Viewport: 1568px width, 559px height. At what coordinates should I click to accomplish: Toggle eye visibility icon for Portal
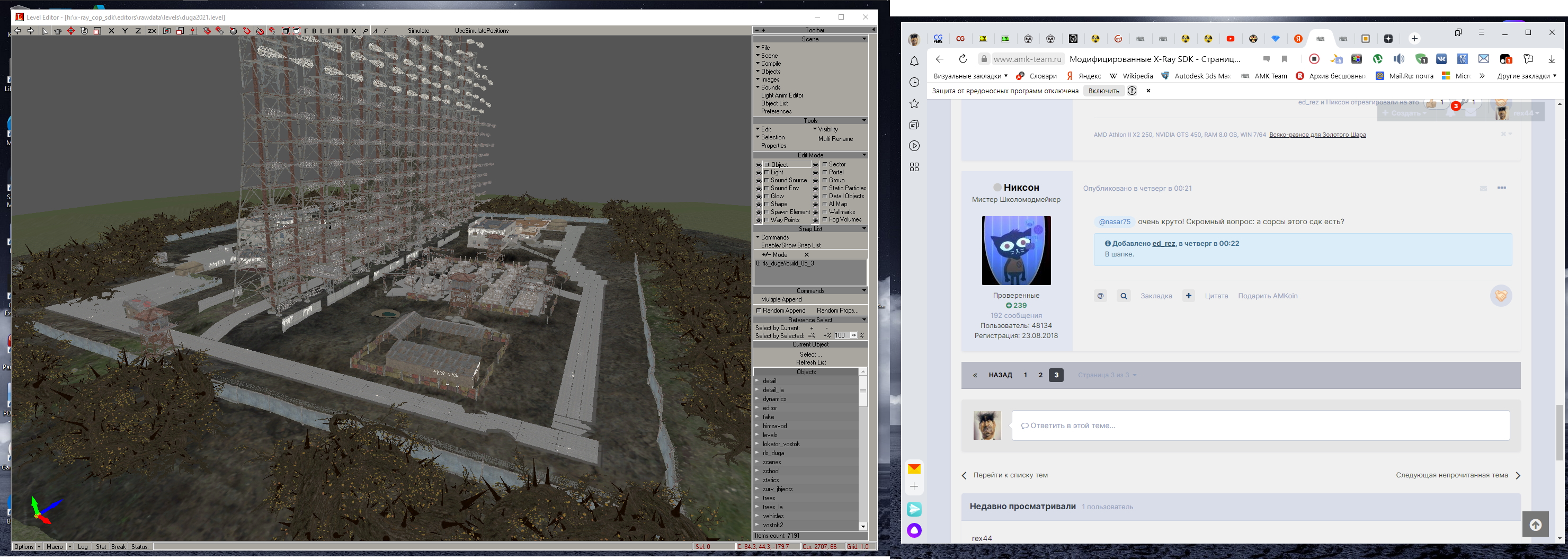[816, 173]
